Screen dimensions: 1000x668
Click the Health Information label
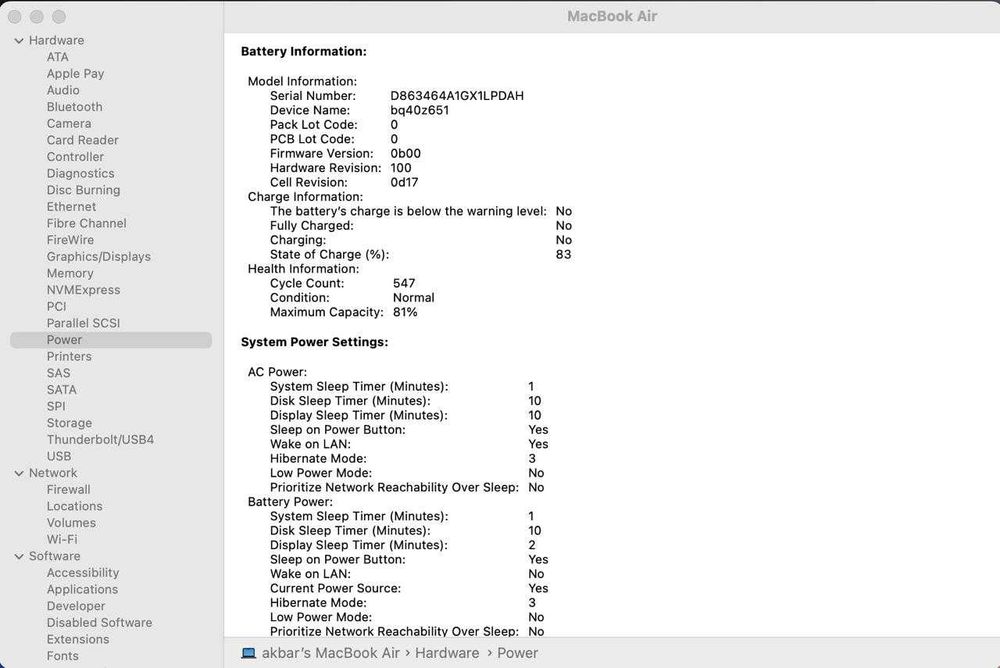(304, 269)
